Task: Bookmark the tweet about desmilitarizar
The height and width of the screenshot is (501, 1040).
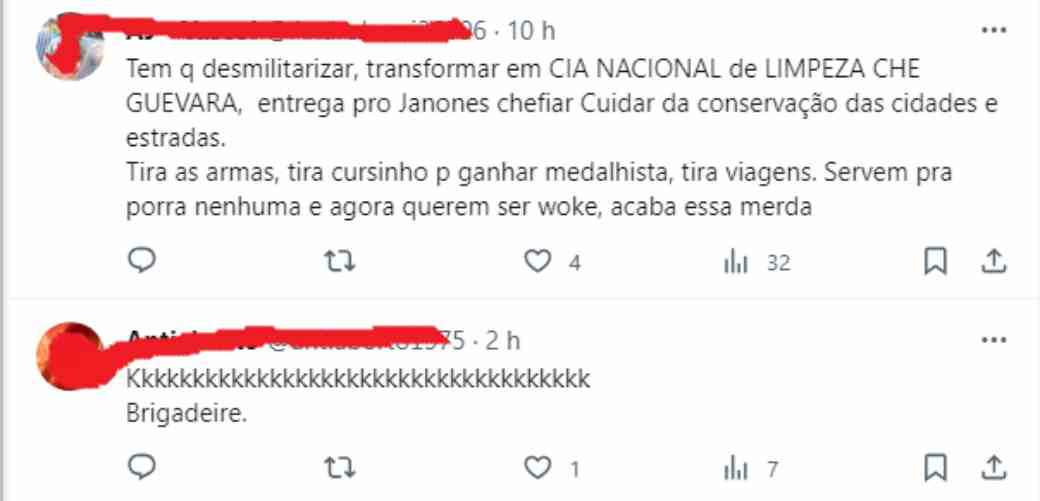Action: click(935, 263)
